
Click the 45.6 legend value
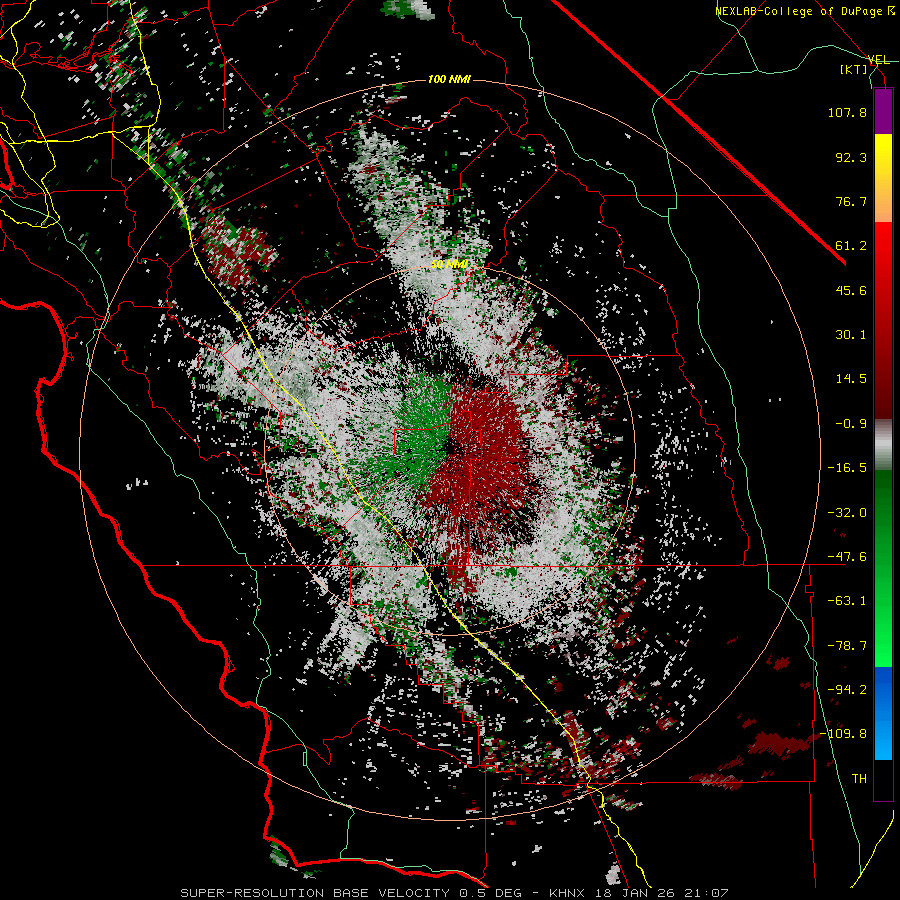click(851, 290)
